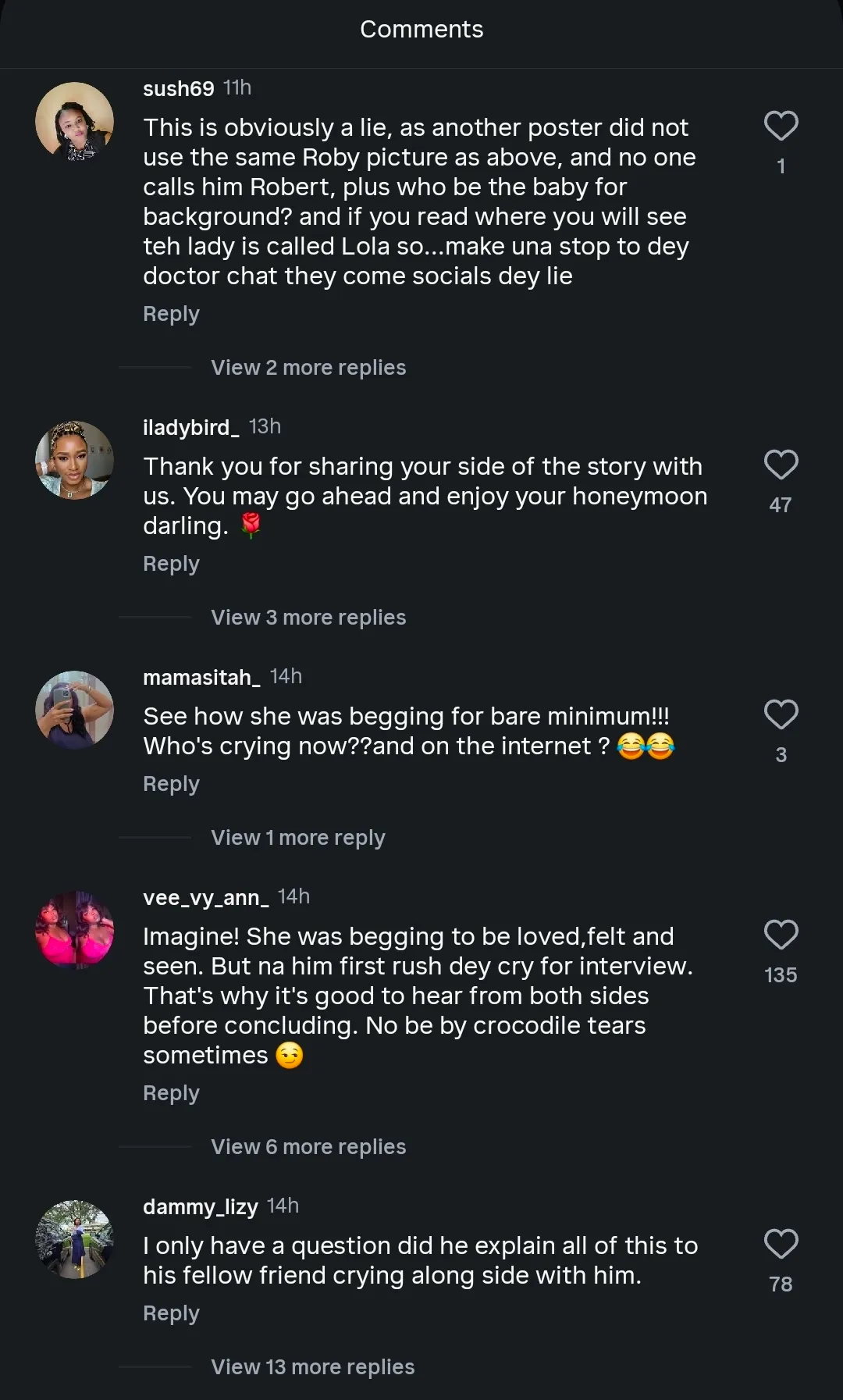Show 3 more replies under iladybird_
The height and width of the screenshot is (1400, 843).
pos(308,618)
